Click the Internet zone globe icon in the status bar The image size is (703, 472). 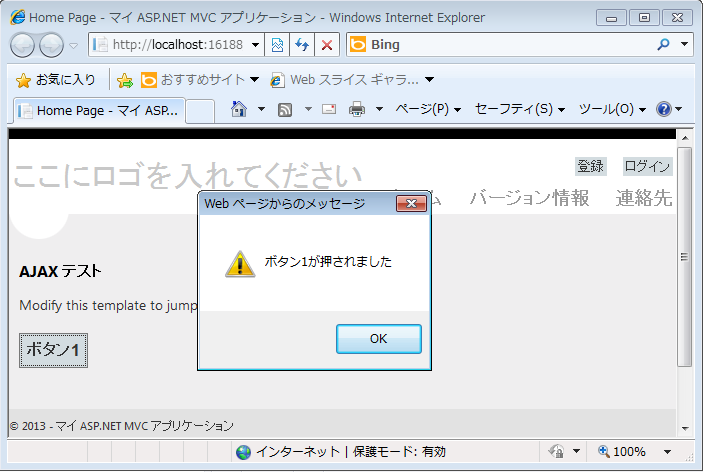[243, 452]
